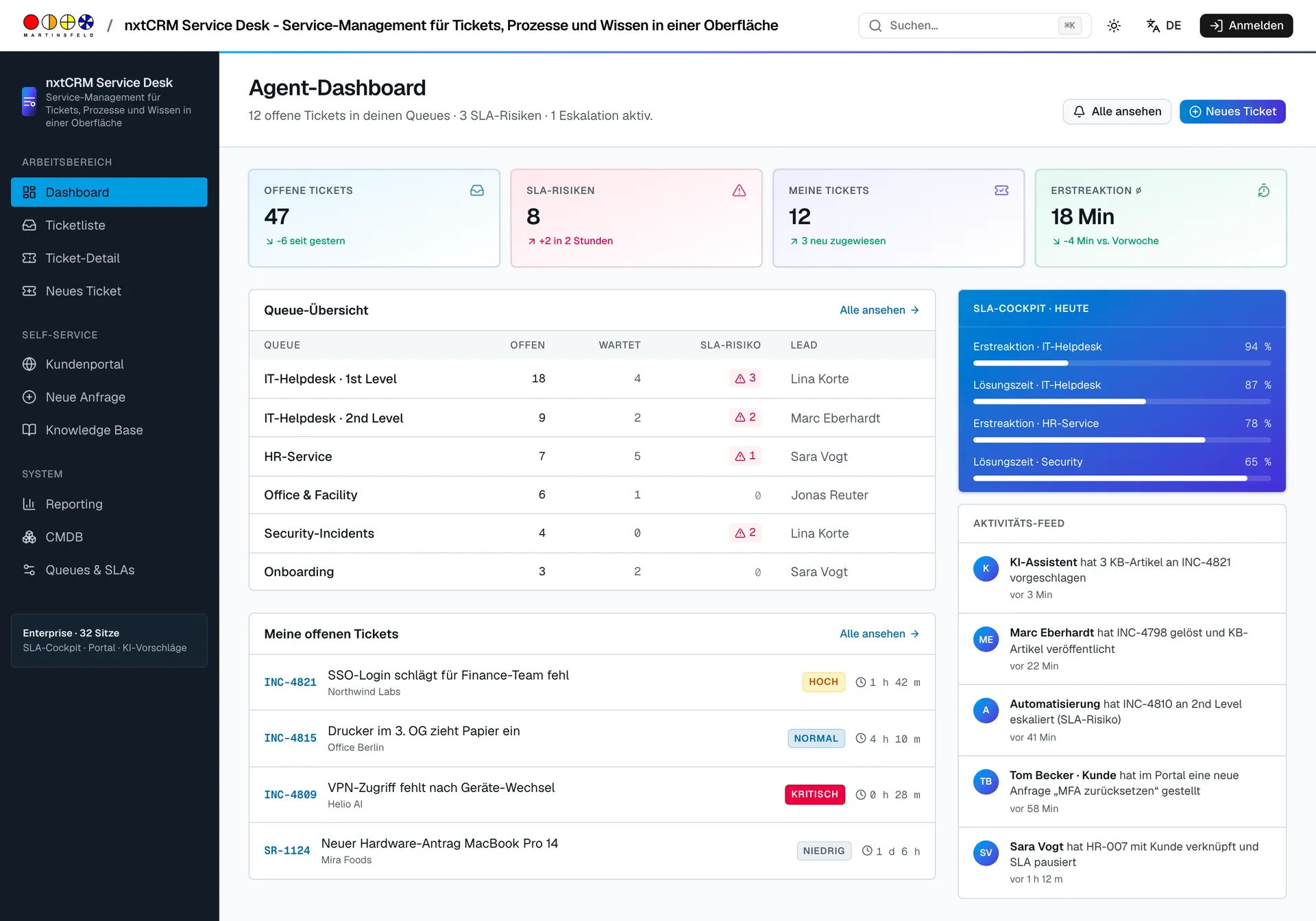Click the Martinsfeld logo in header
Screen dimensions: 1316x921
[x=58, y=25]
